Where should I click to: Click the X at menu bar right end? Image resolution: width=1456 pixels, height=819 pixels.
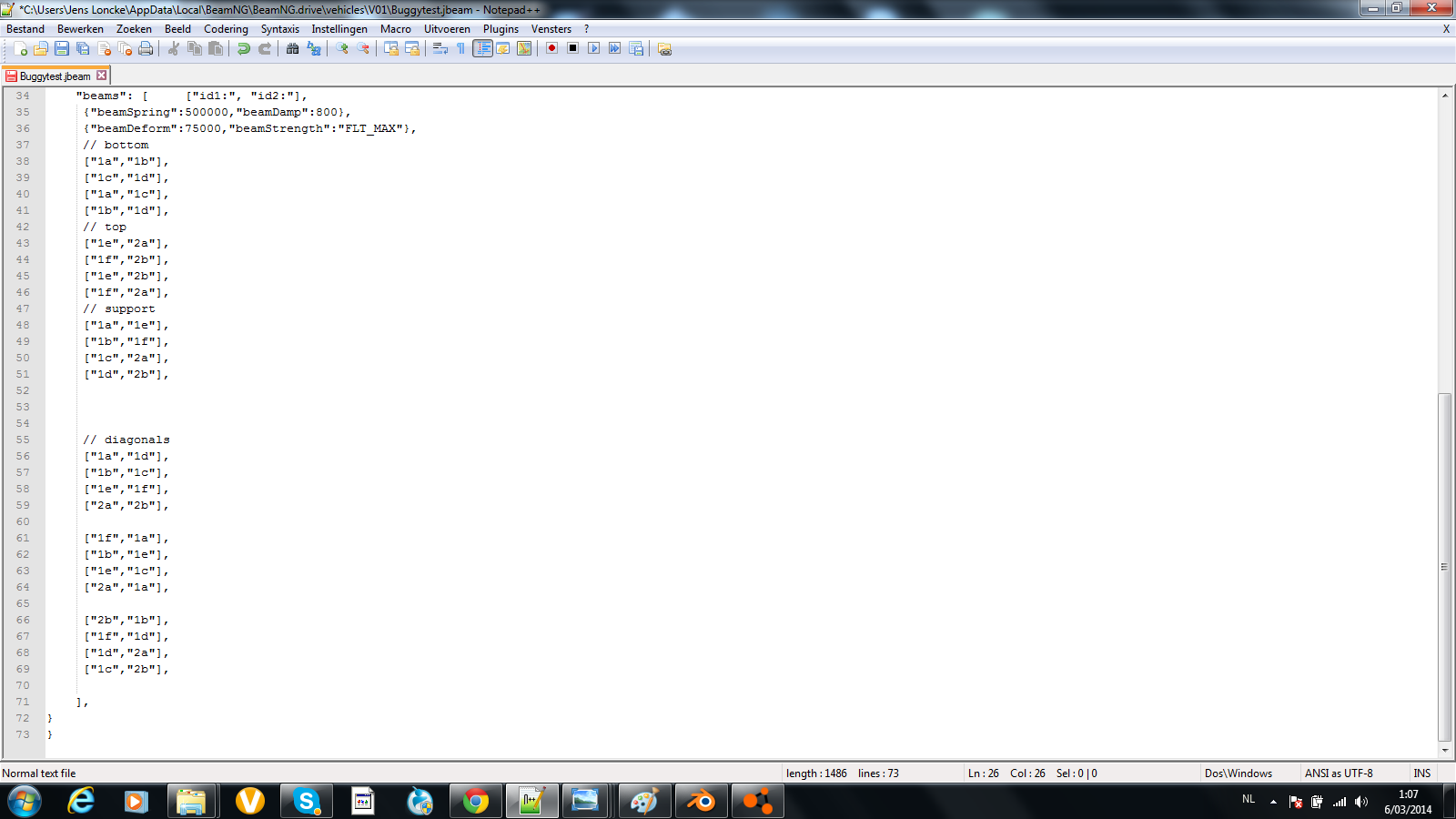[1446, 29]
